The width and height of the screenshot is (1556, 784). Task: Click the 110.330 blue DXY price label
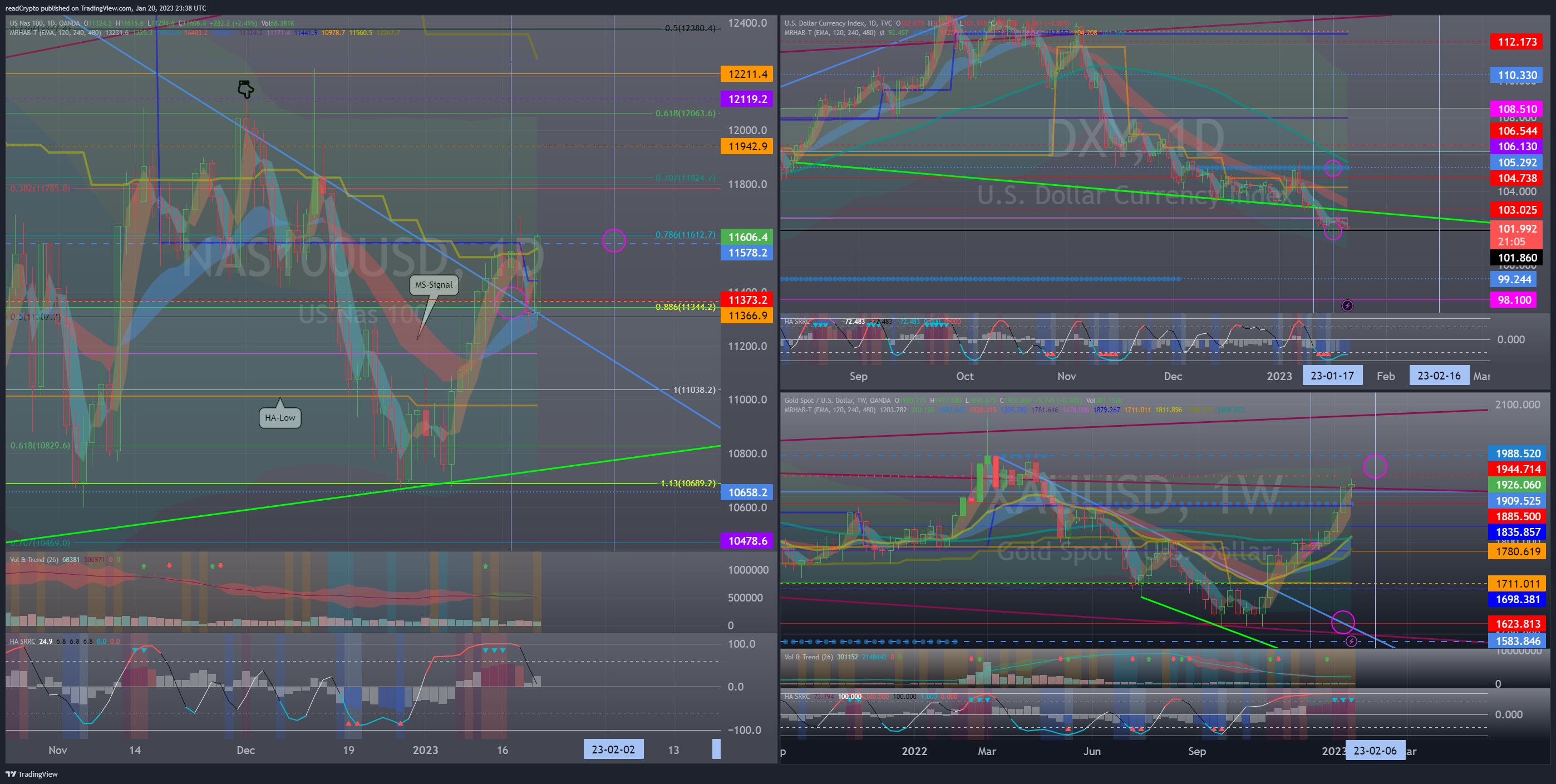(x=1516, y=76)
